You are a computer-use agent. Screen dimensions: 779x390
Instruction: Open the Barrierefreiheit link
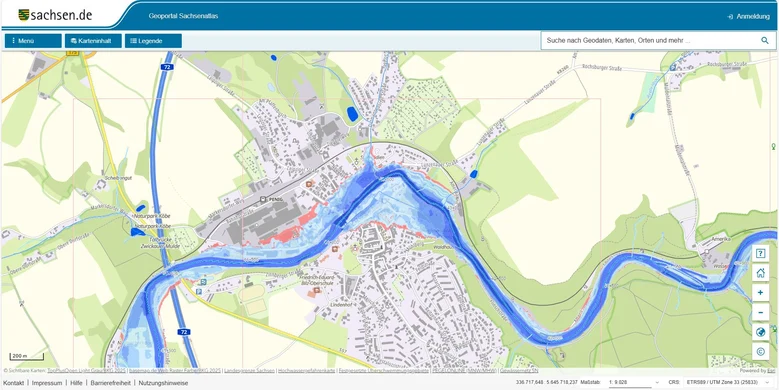point(111,383)
